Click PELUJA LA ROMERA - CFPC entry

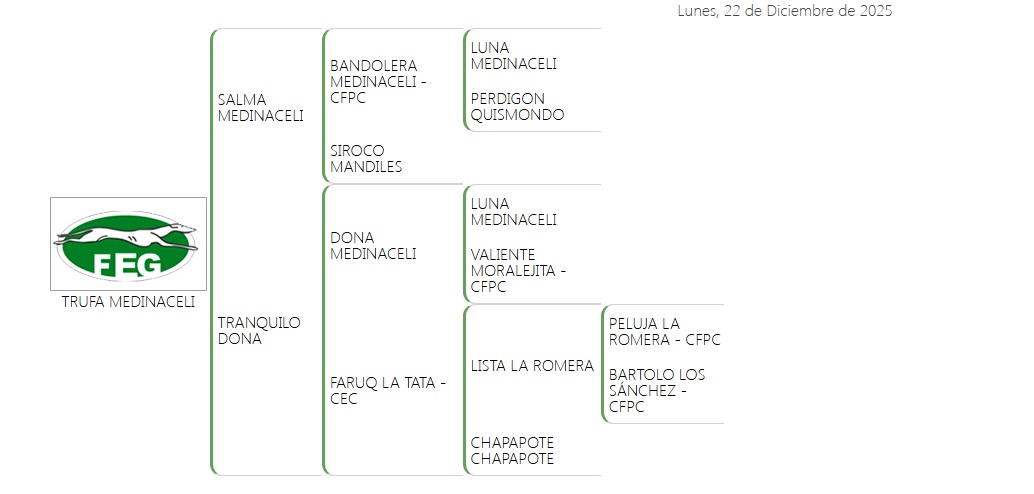click(x=664, y=331)
